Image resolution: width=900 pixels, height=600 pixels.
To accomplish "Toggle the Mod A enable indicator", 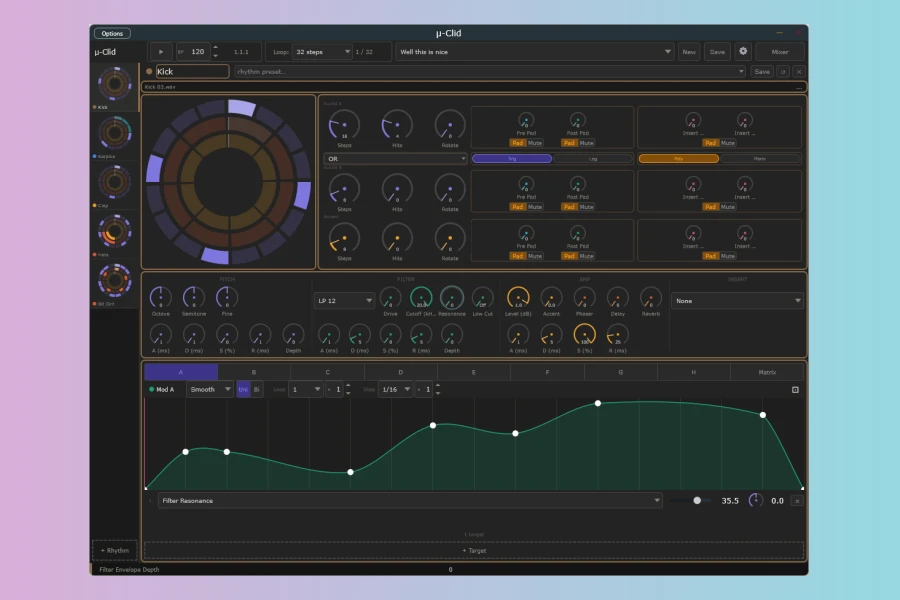I will 152,389.
